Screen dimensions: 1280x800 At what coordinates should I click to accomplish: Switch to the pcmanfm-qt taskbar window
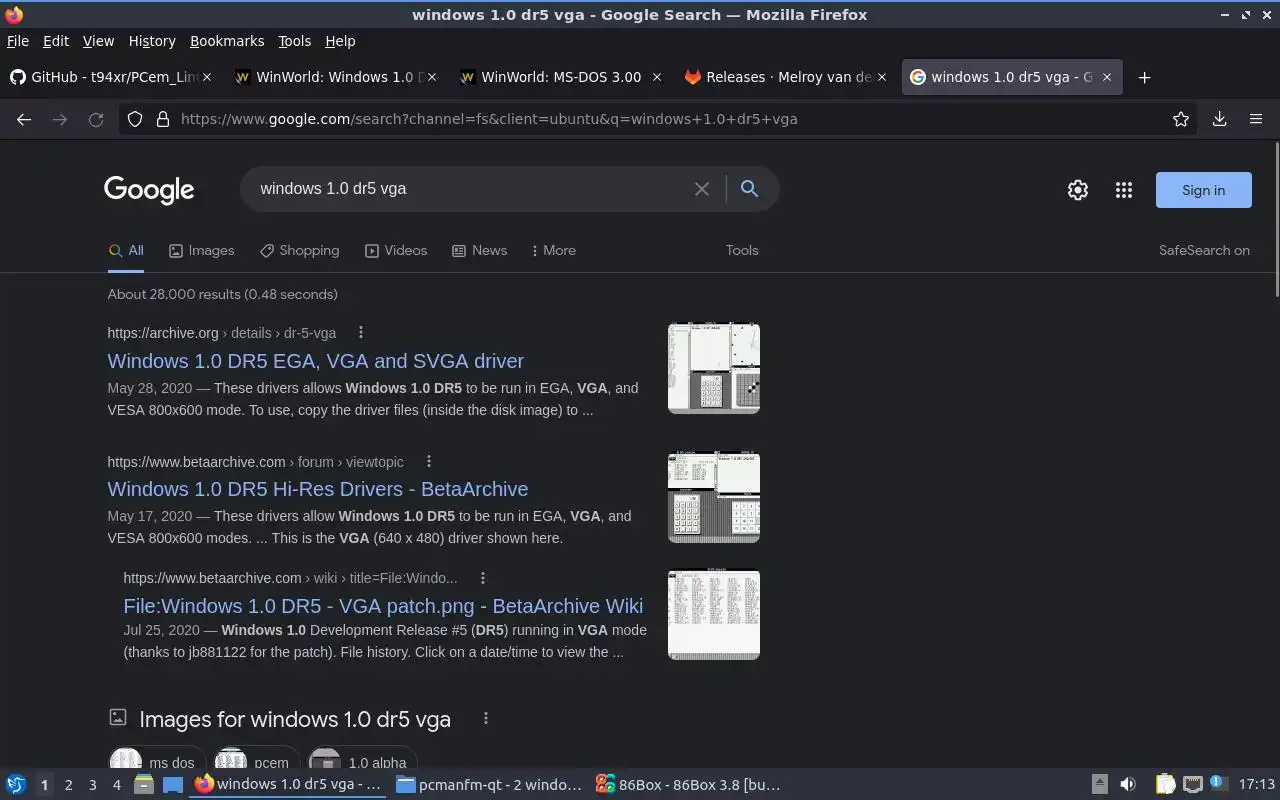(489, 785)
